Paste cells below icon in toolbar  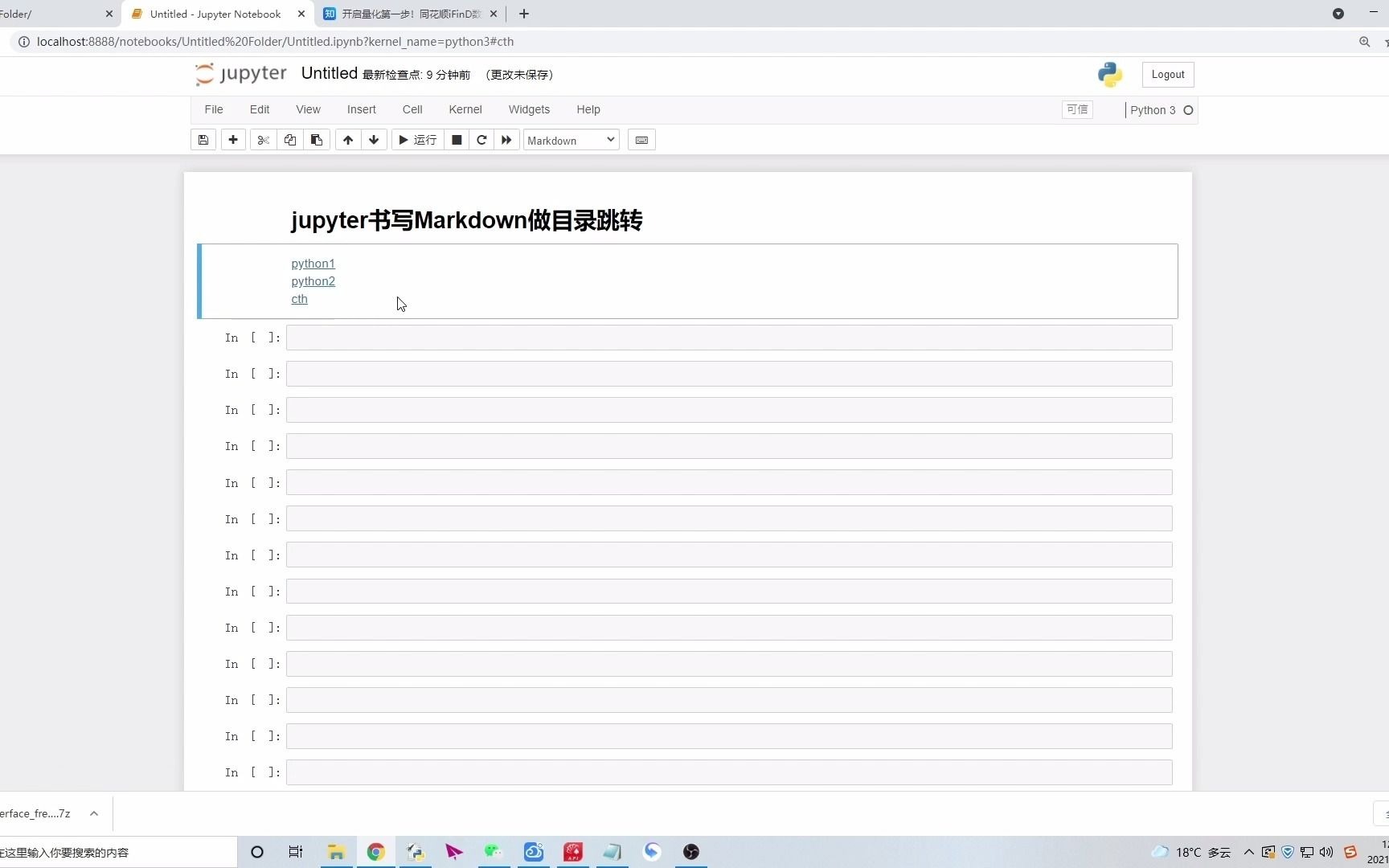coord(317,140)
